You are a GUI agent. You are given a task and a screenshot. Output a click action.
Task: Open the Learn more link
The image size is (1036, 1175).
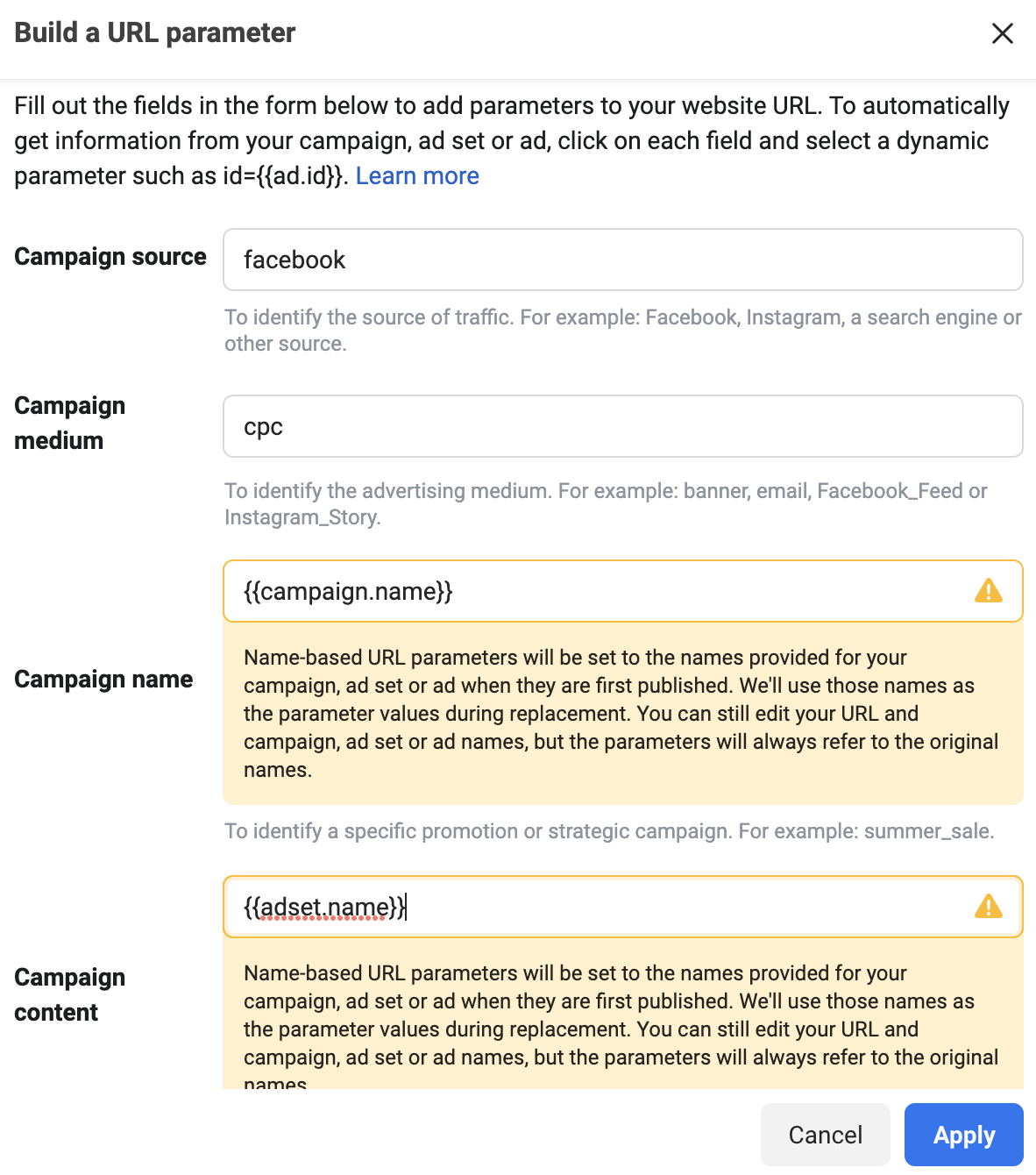pos(417,175)
